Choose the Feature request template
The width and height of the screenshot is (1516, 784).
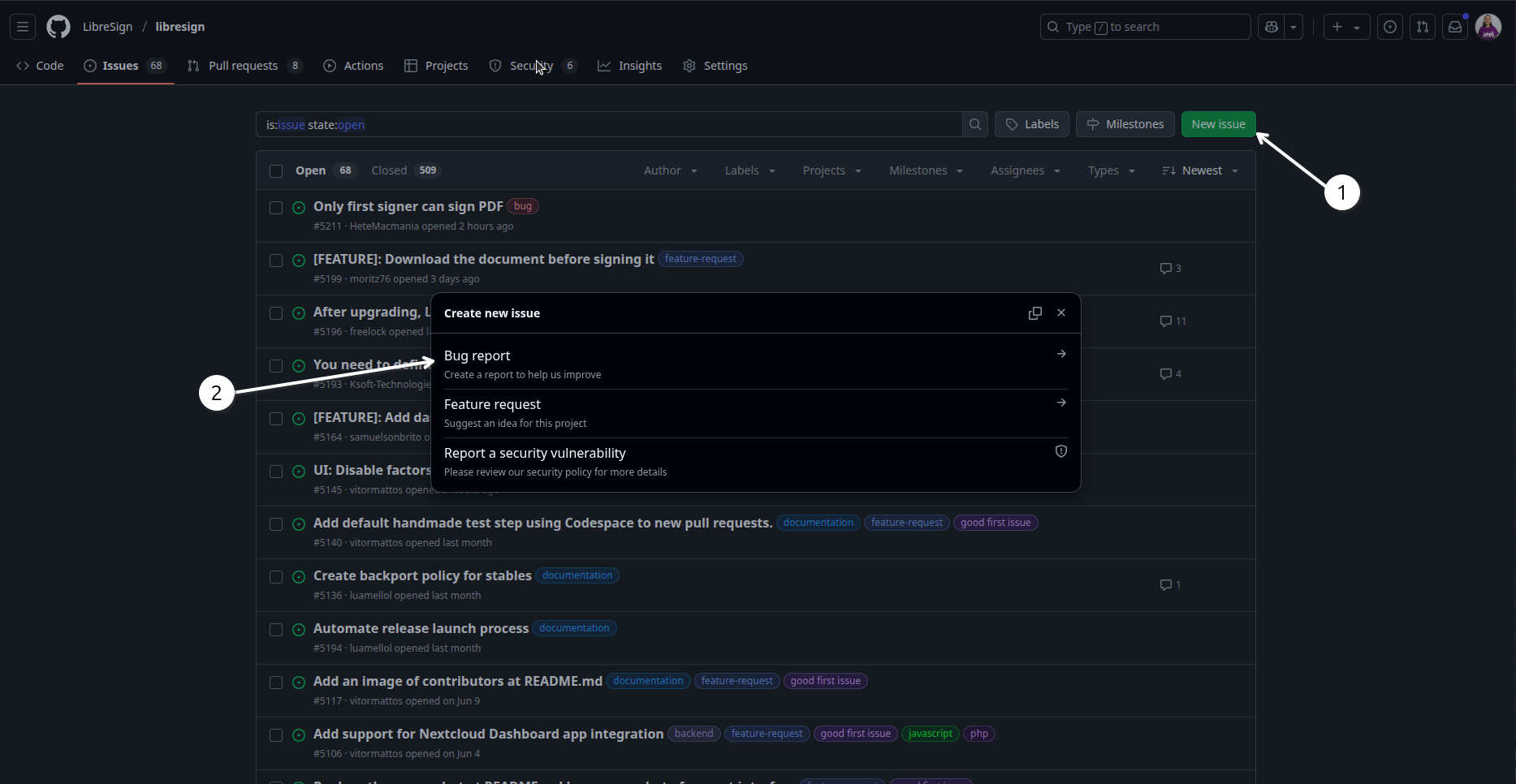tap(755, 413)
